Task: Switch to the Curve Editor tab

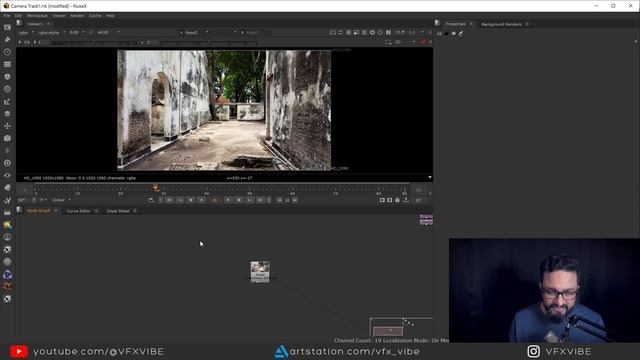Action: pos(78,211)
